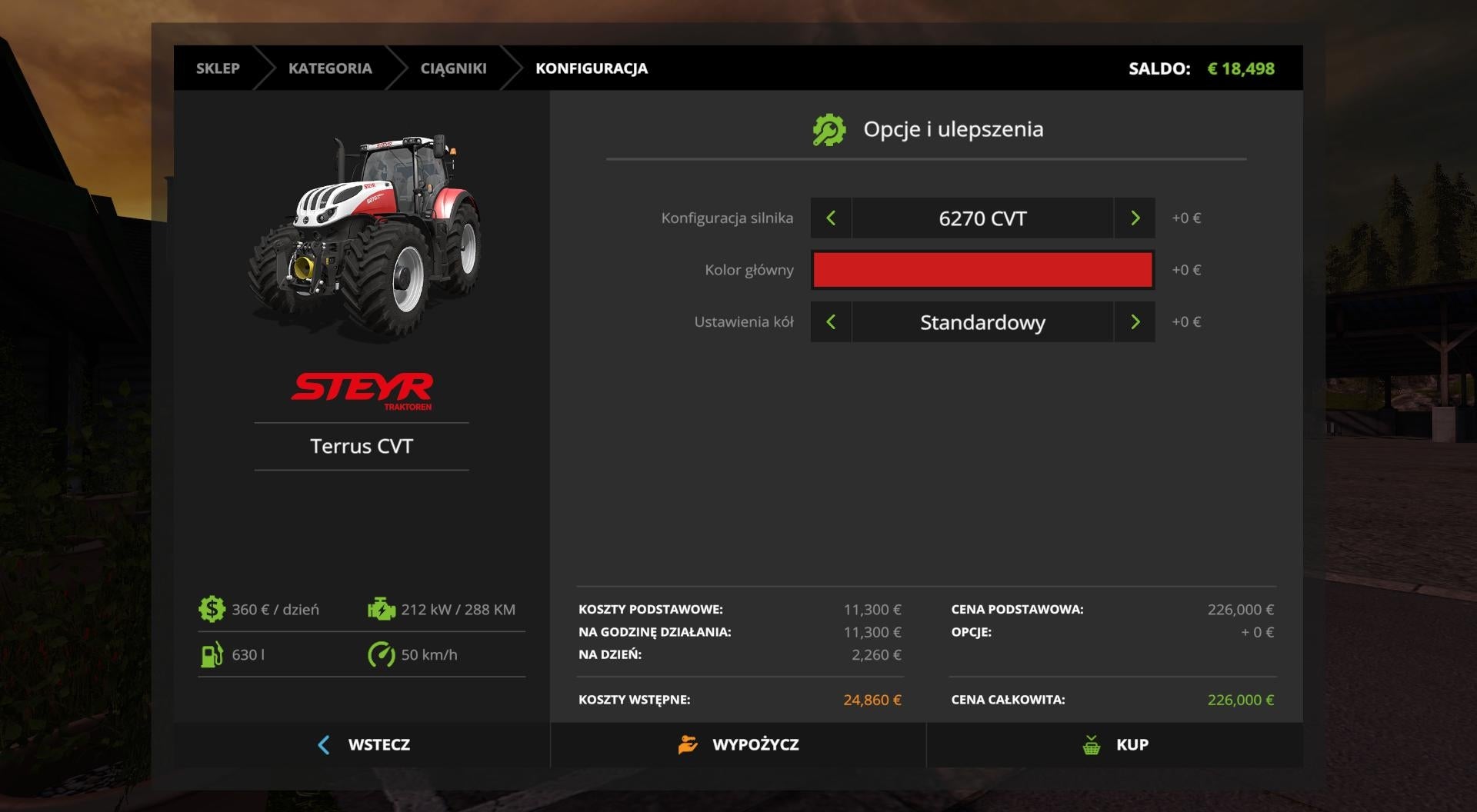Click the KOSZTY WSTĘPNE label

click(635, 700)
